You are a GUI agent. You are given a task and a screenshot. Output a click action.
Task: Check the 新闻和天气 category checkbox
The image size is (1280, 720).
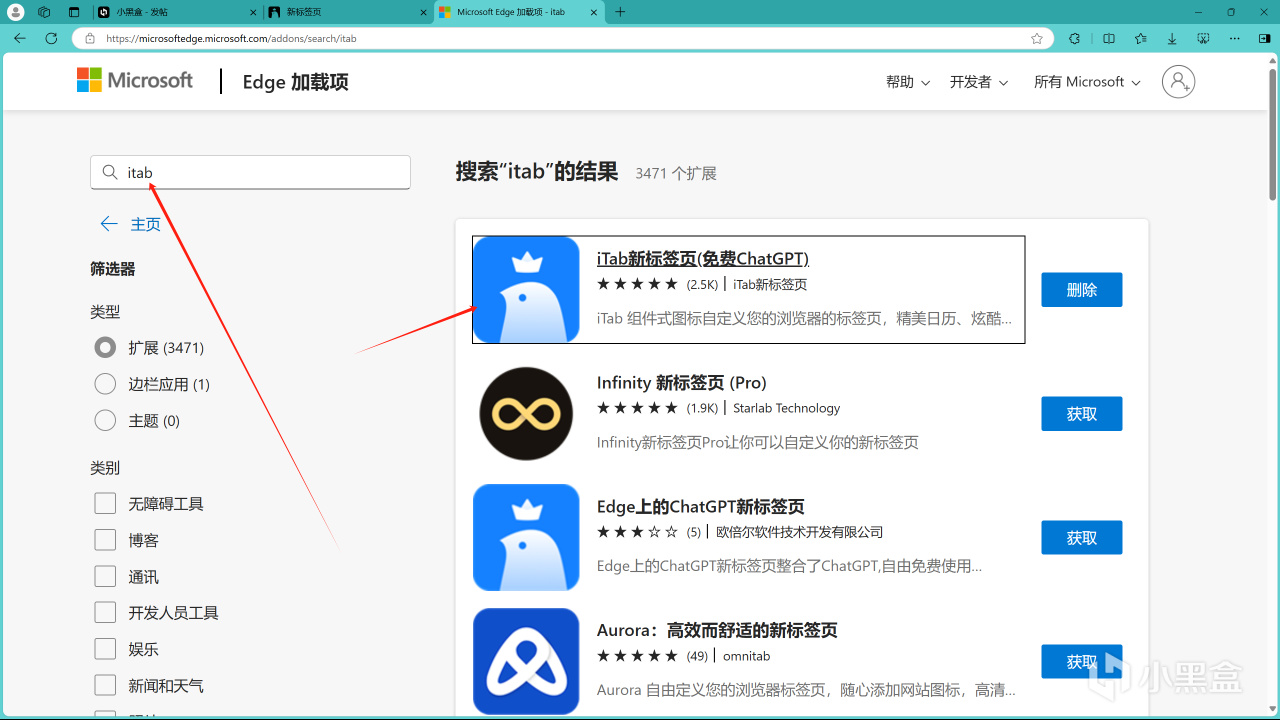point(105,685)
